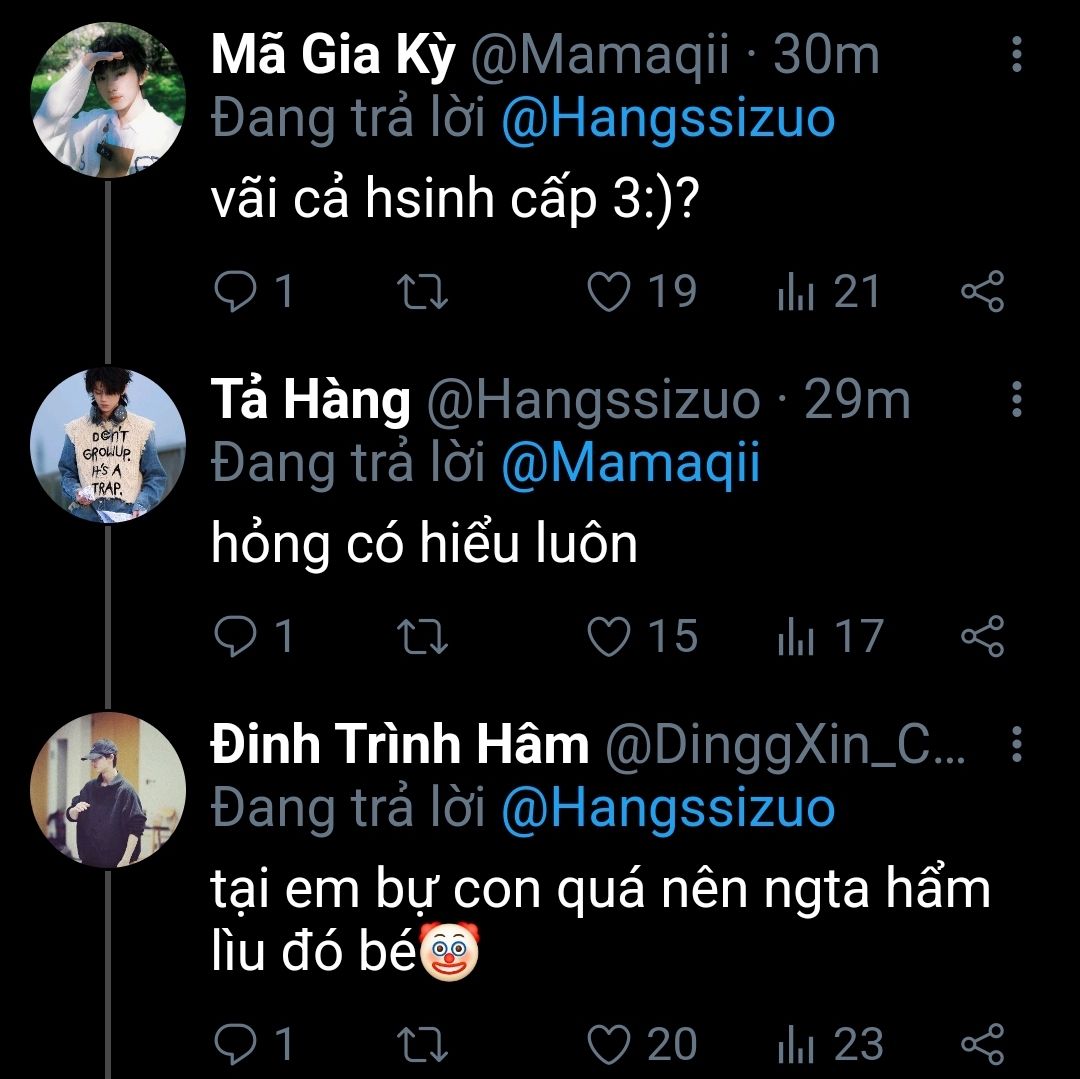Reply to Đinh Trình Hâm's tweet

(236, 1044)
